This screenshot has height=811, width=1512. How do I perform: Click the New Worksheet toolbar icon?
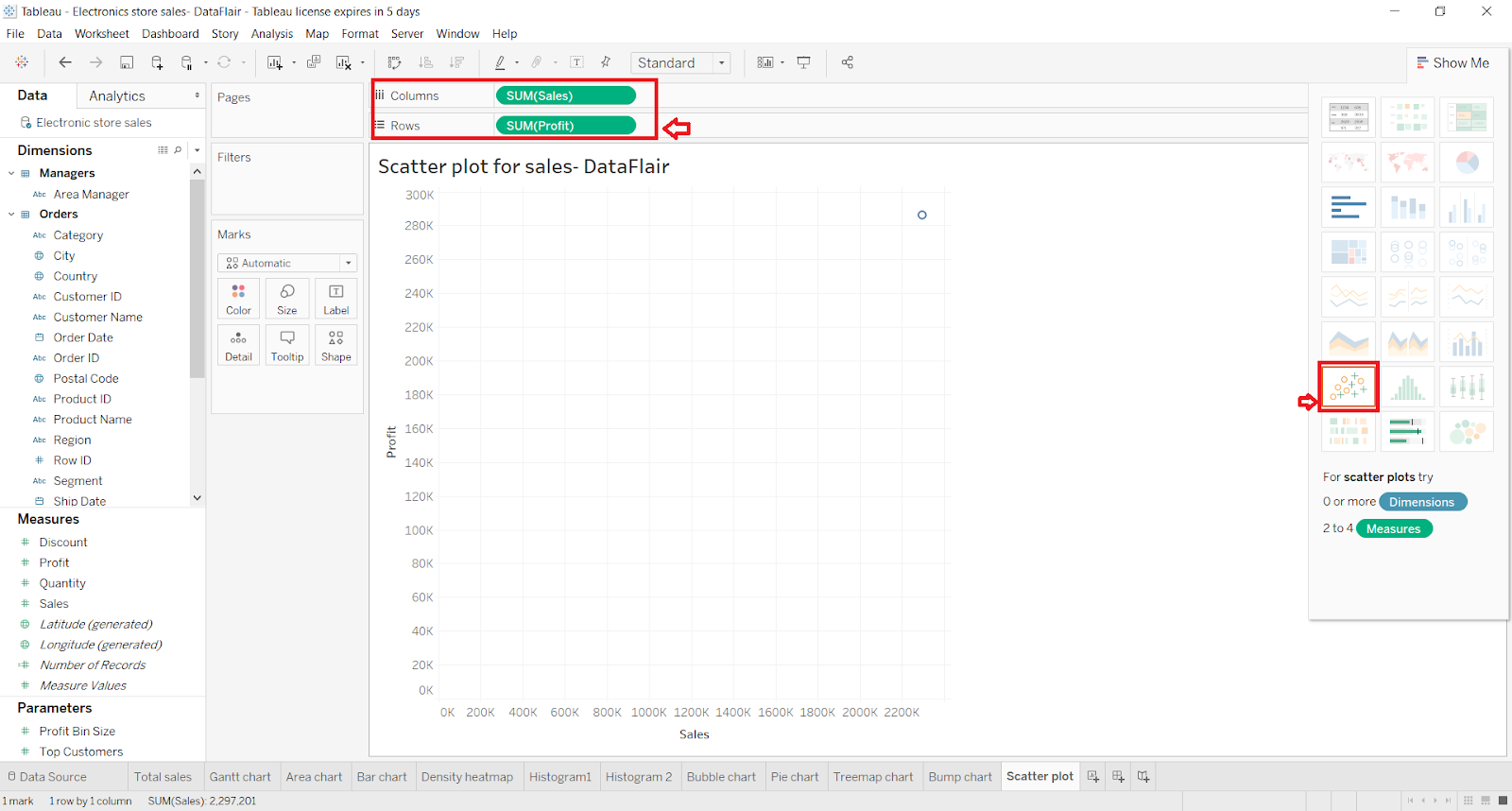275,62
